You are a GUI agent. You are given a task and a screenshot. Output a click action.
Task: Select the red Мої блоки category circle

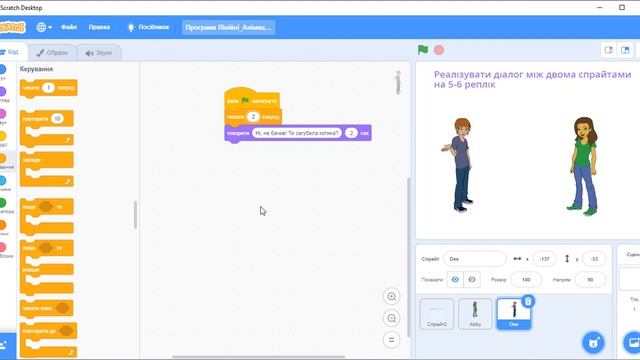tap(3, 247)
